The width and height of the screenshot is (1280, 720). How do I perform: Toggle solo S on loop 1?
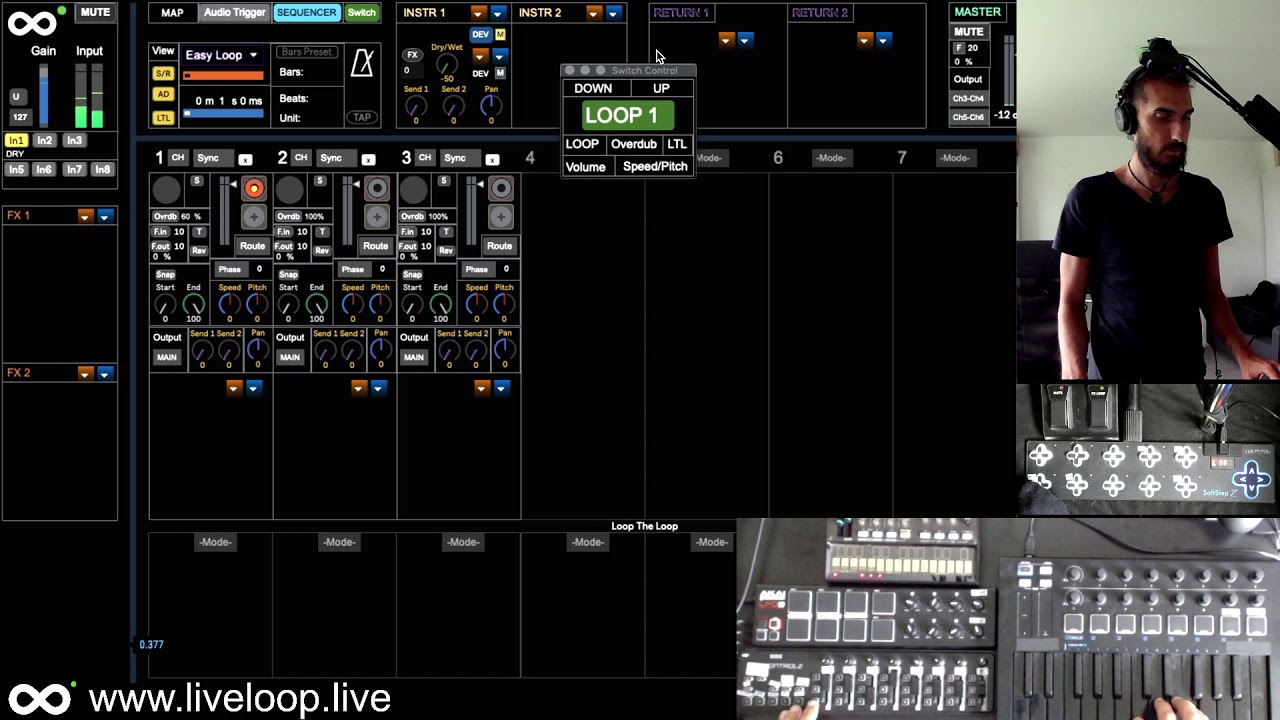point(196,181)
